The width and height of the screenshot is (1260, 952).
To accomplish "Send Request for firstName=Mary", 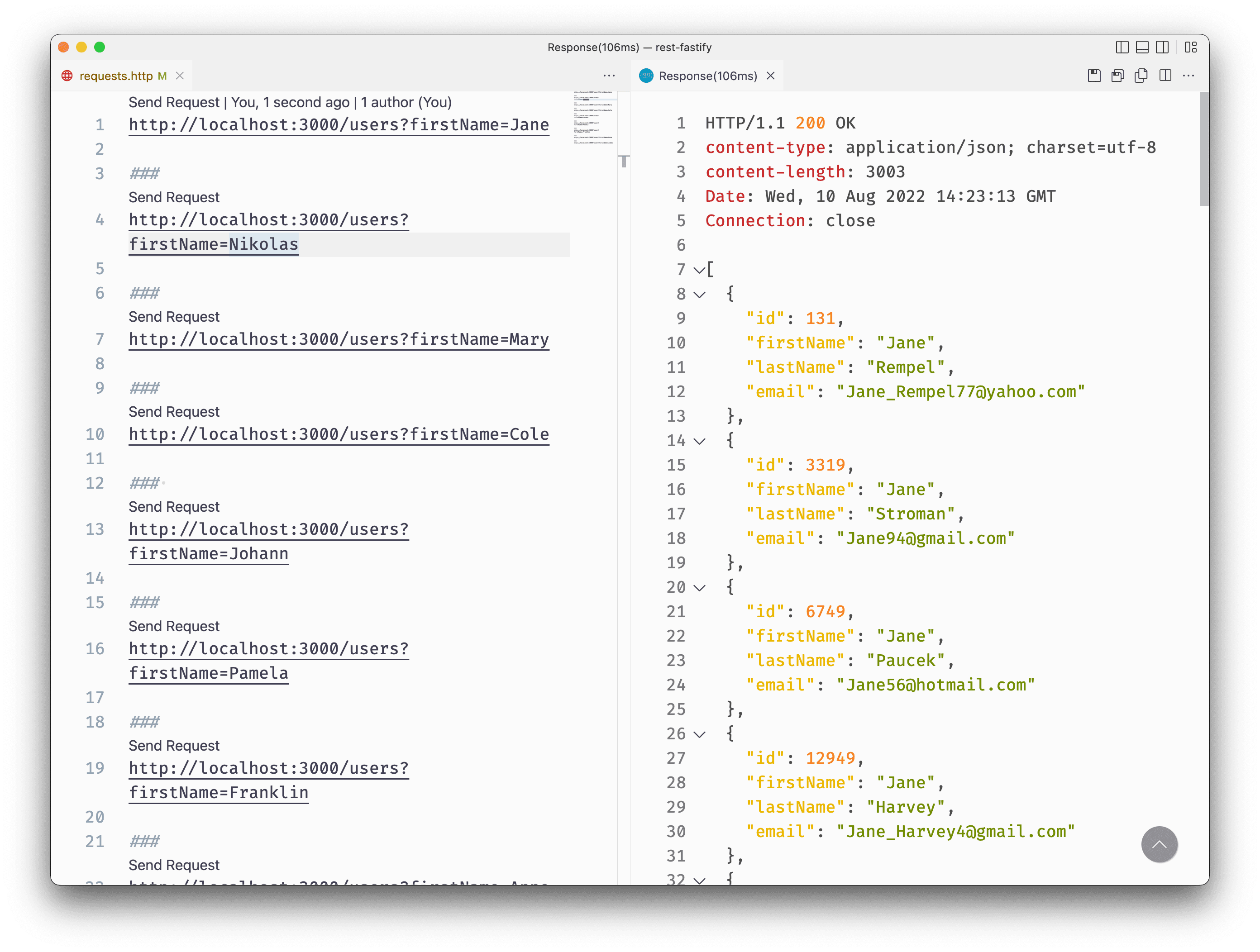I will tap(174, 317).
